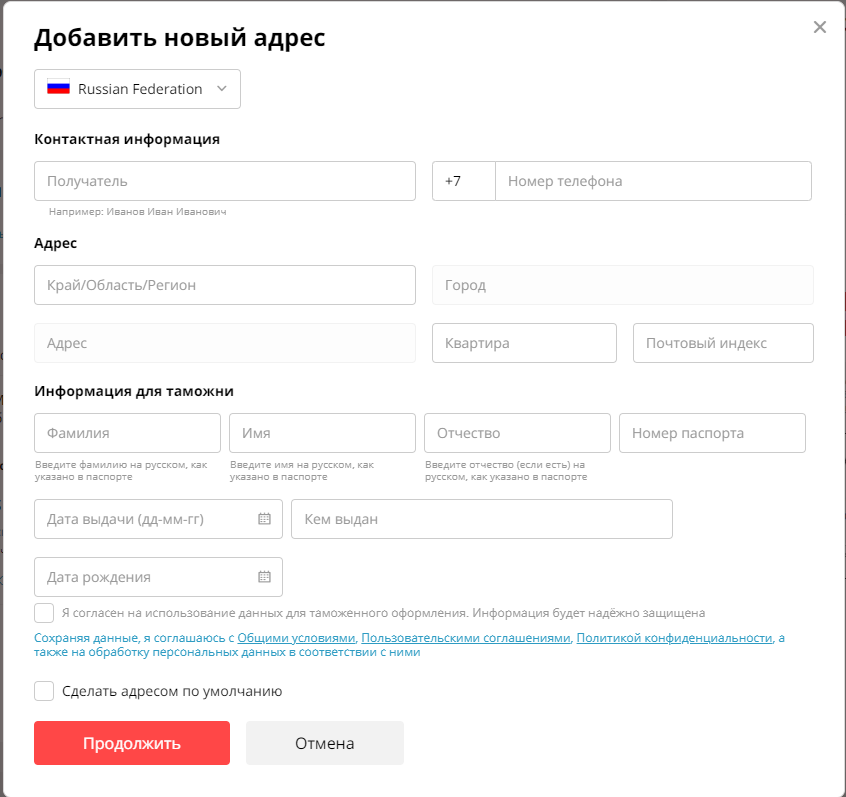The image size is (846, 797).
Task: Open the Край/Область/Регион selector
Action: pyautogui.click(x=224, y=285)
